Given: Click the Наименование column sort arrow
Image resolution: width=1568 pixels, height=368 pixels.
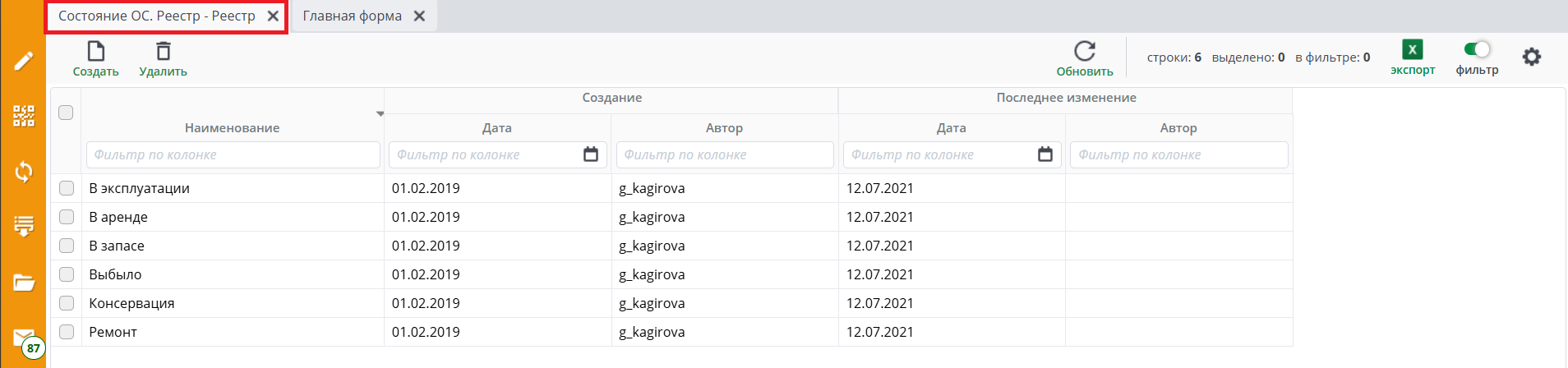Looking at the screenshot, I should pyautogui.click(x=380, y=113).
